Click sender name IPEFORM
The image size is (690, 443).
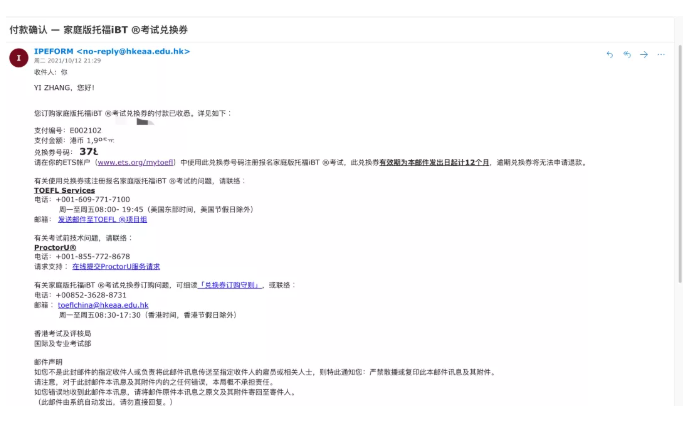(54, 51)
